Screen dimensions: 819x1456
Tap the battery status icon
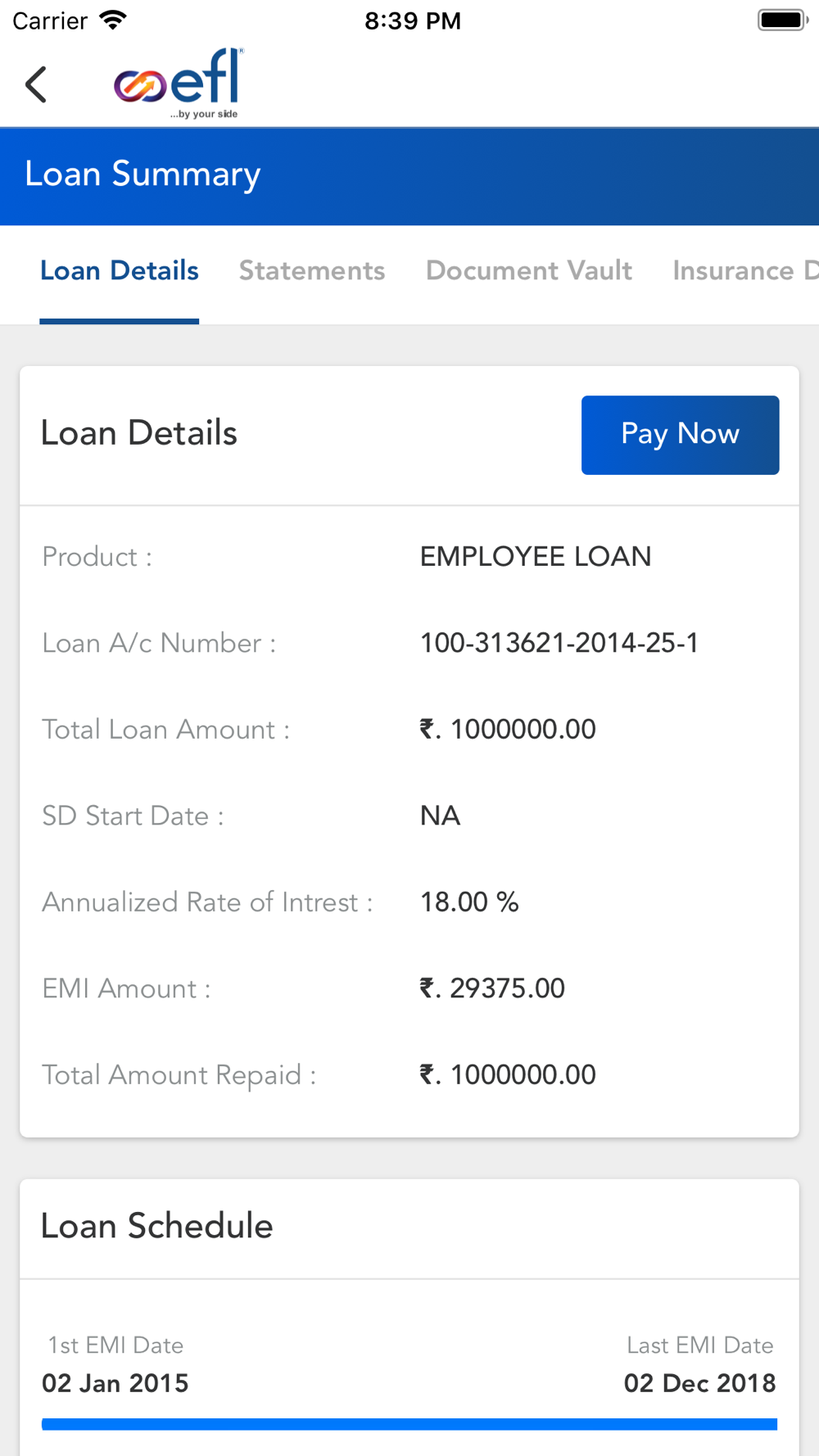783,20
